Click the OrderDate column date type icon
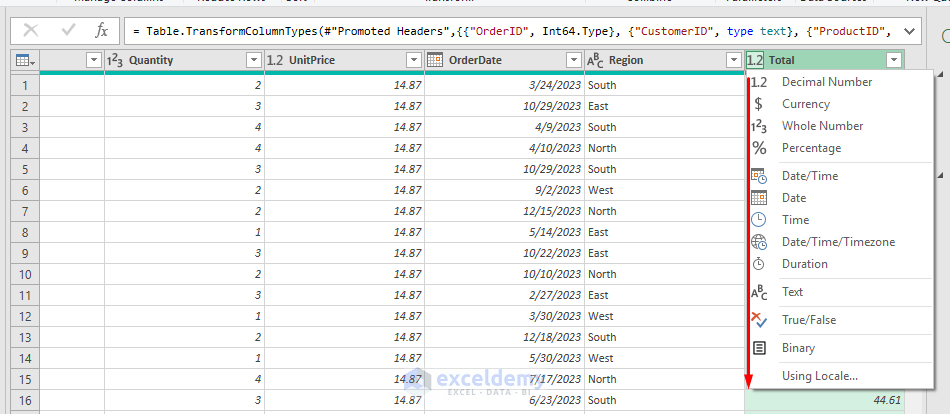 pos(434,59)
